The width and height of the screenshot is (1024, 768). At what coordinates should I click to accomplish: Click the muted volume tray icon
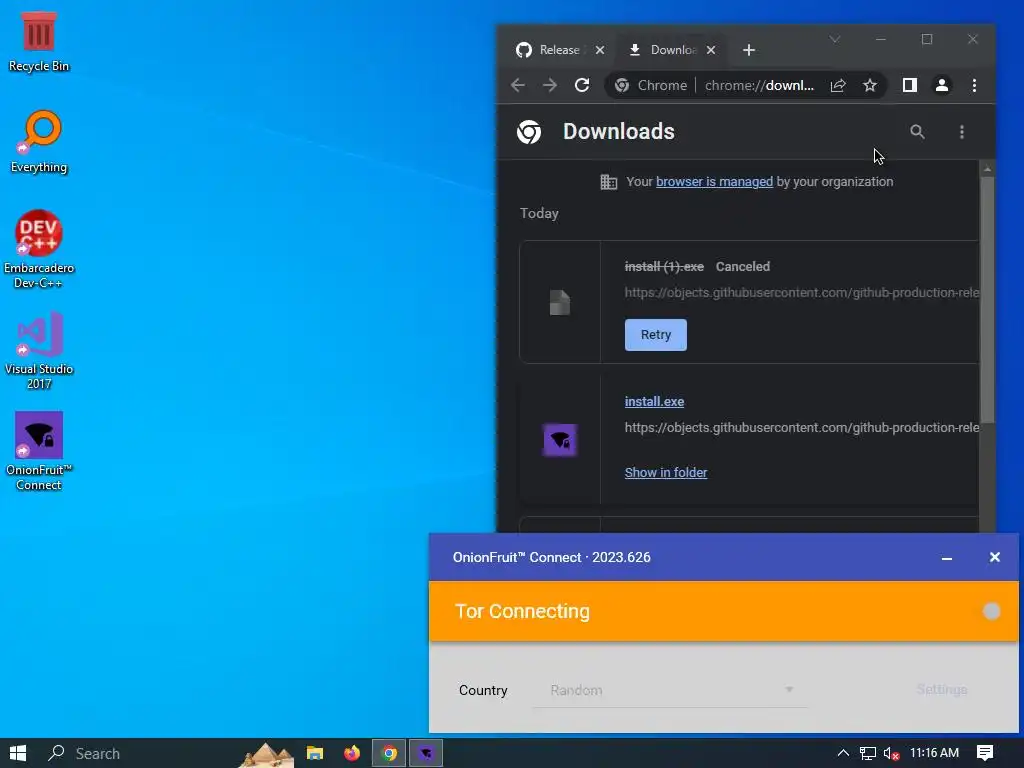[891, 753]
